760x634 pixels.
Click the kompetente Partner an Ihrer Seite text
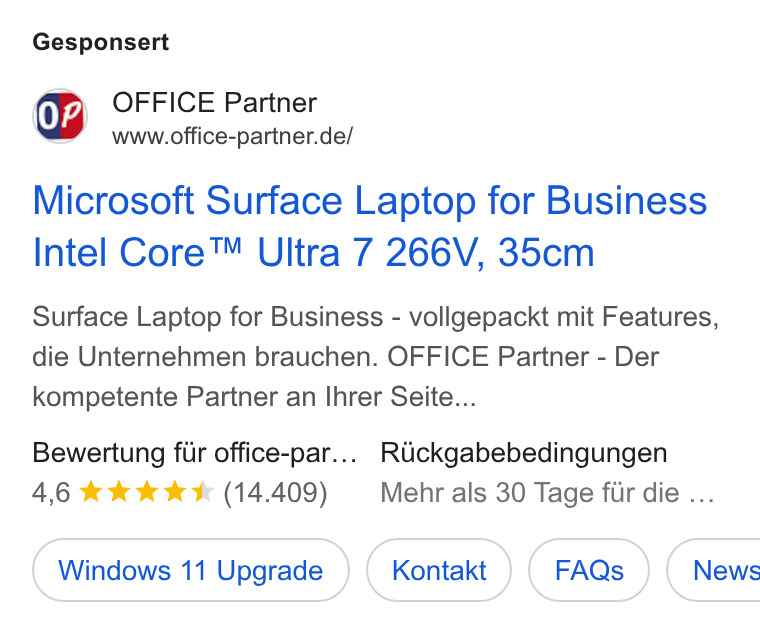pos(254,397)
